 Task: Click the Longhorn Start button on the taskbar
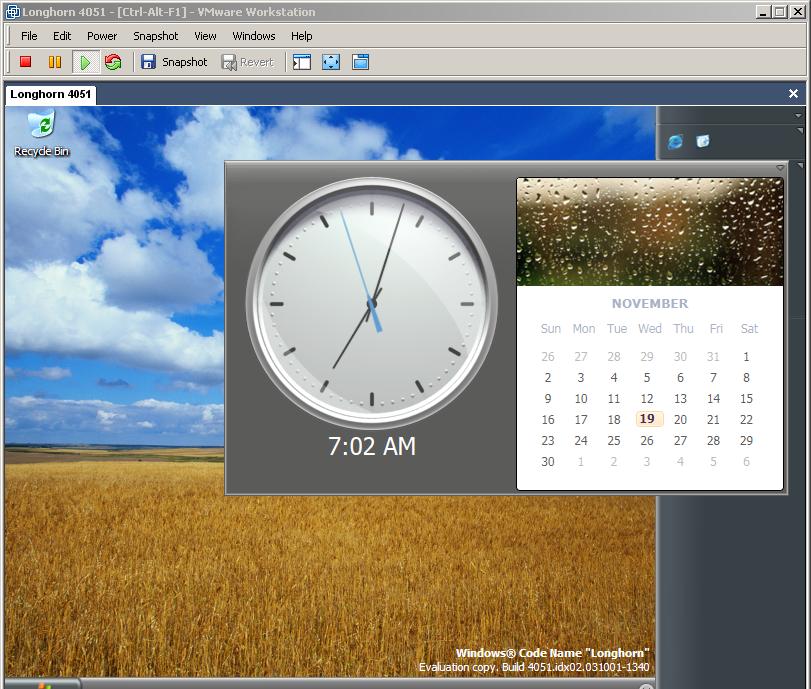click(x=42, y=684)
